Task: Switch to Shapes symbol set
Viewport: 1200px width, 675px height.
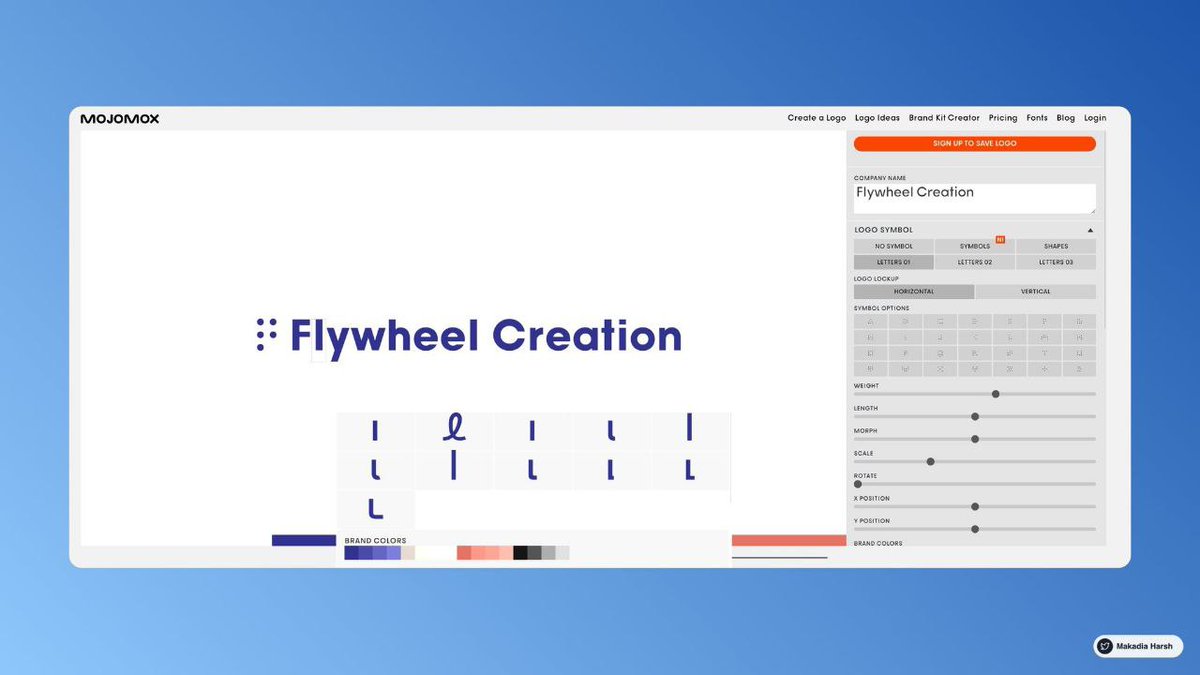Action: point(1056,246)
